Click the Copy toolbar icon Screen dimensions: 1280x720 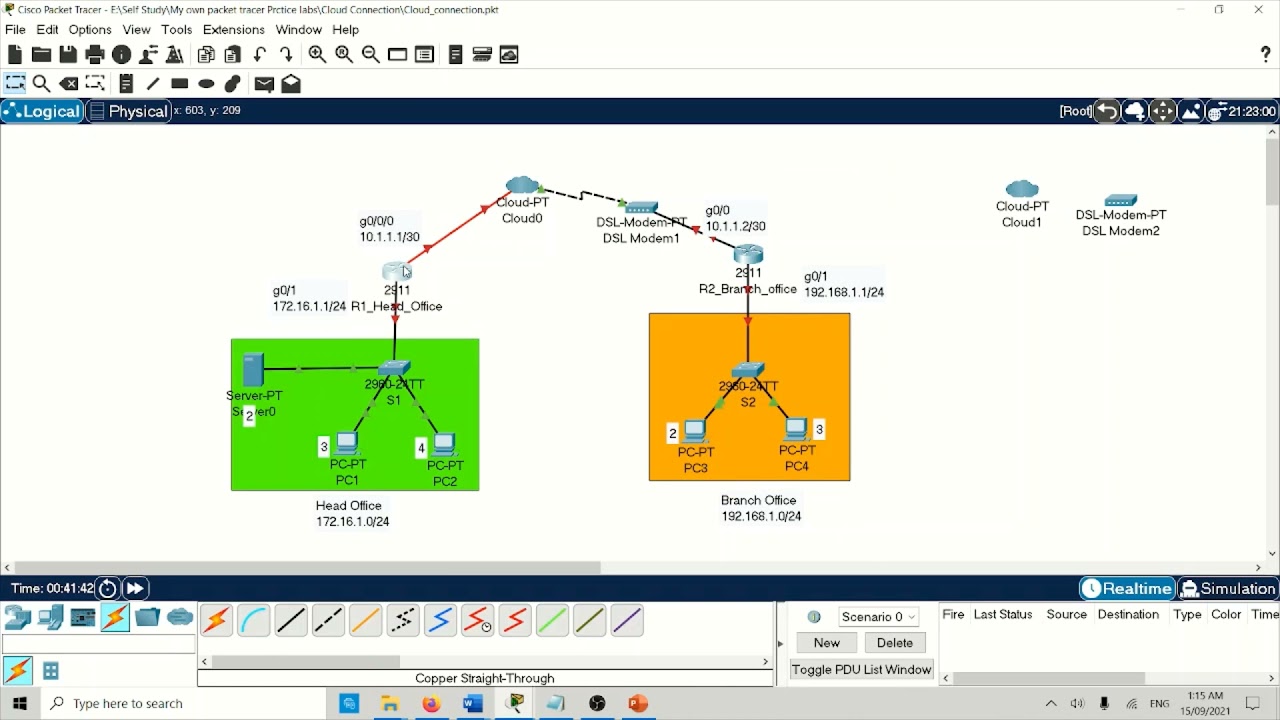pos(207,55)
